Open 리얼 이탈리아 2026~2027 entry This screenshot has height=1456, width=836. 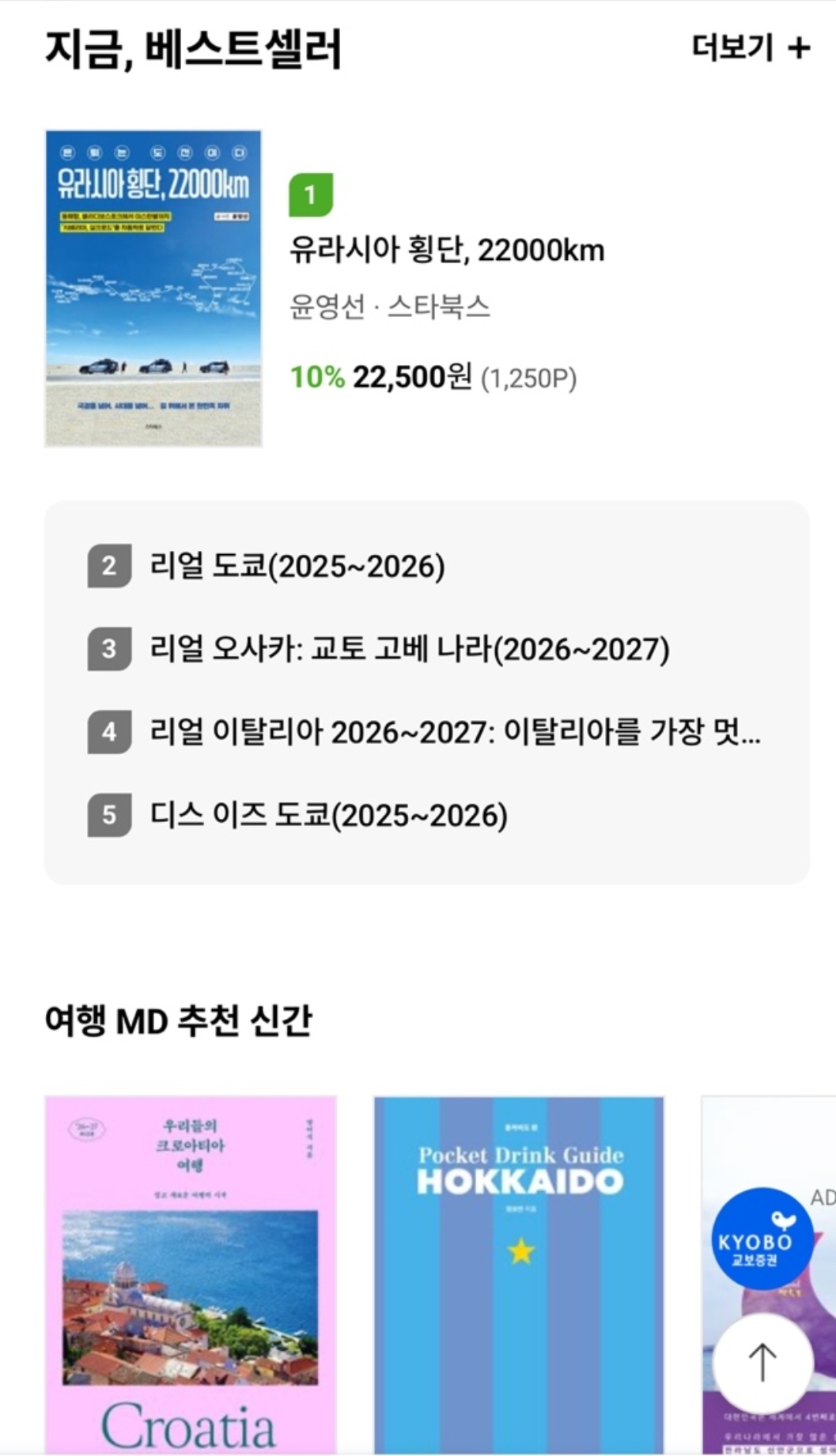click(455, 732)
